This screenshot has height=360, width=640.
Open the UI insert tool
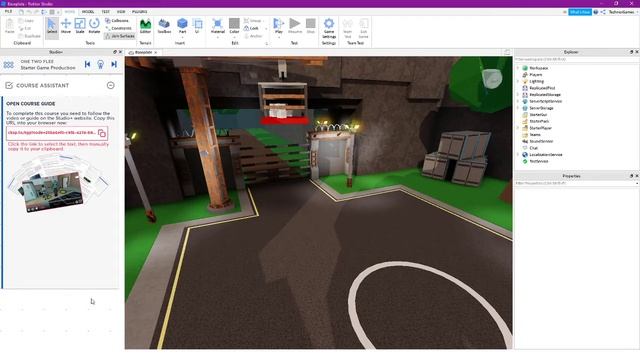click(x=197, y=26)
